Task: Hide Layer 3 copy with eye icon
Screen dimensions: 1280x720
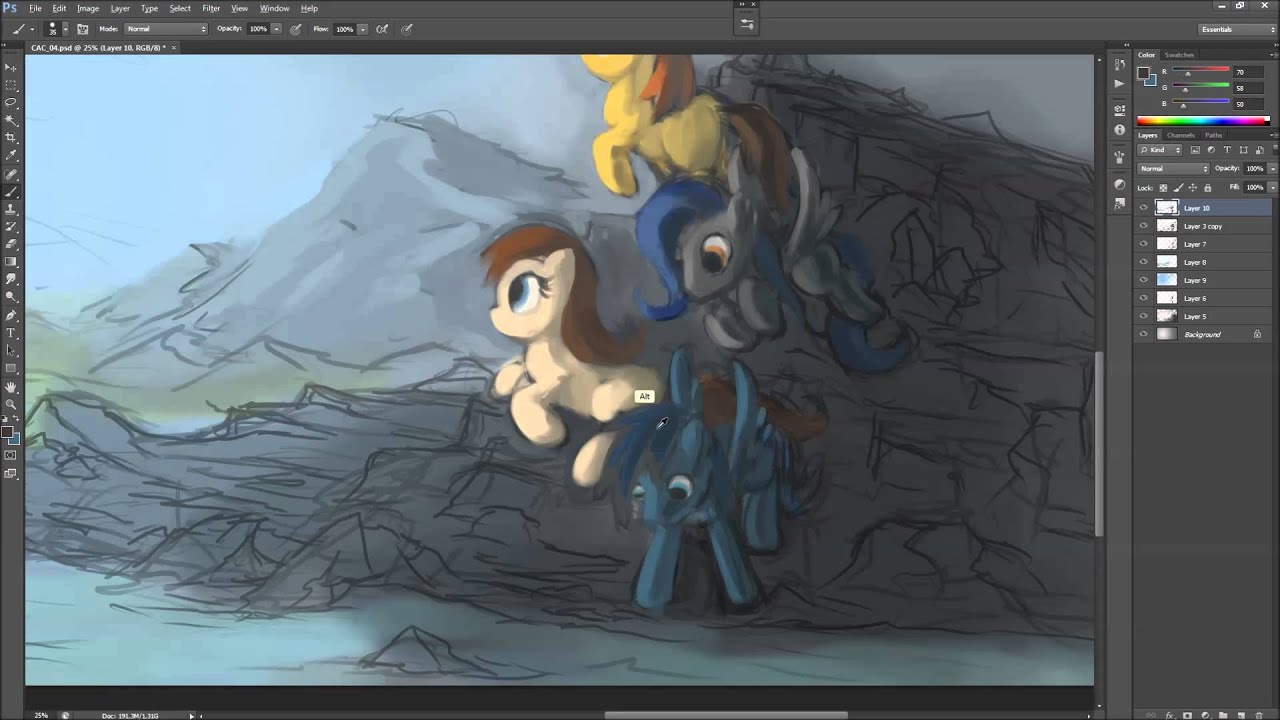Action: click(1143, 226)
